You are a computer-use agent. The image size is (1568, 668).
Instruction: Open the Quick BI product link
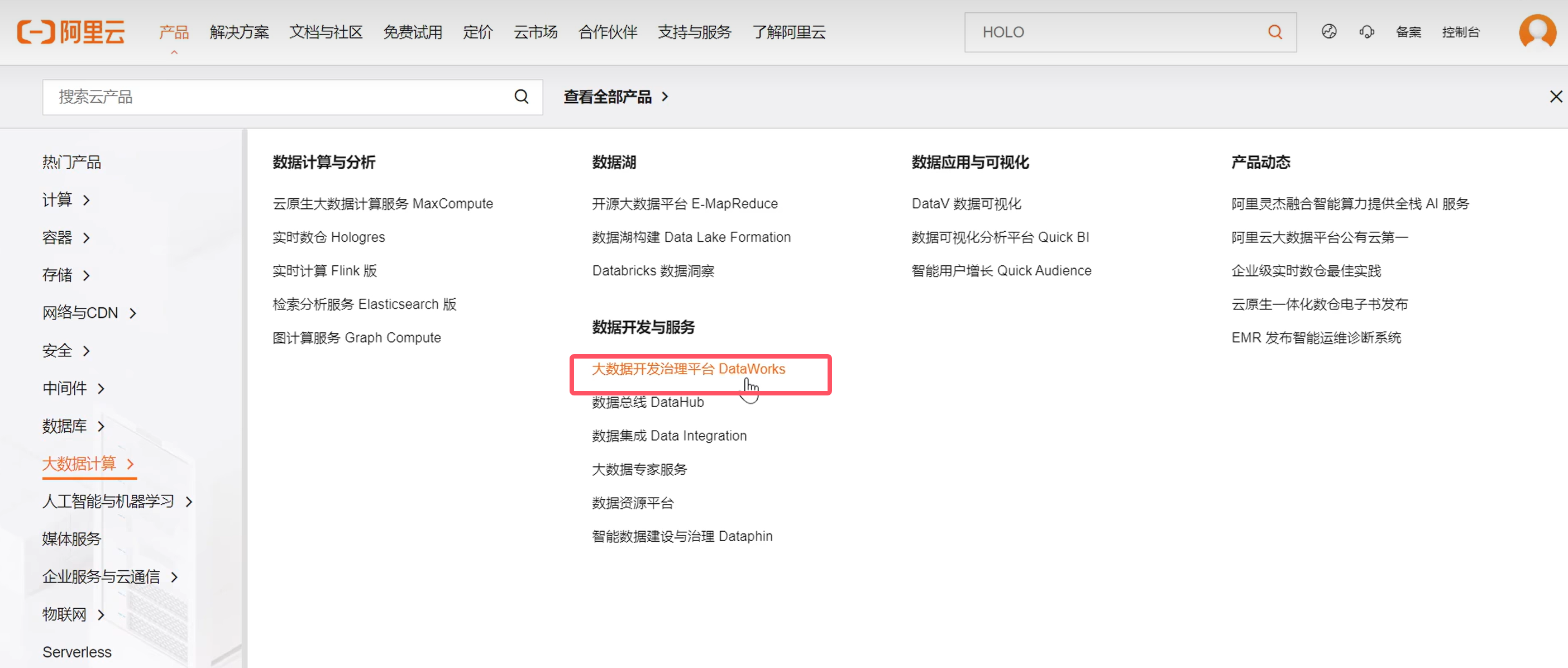click(x=1000, y=237)
